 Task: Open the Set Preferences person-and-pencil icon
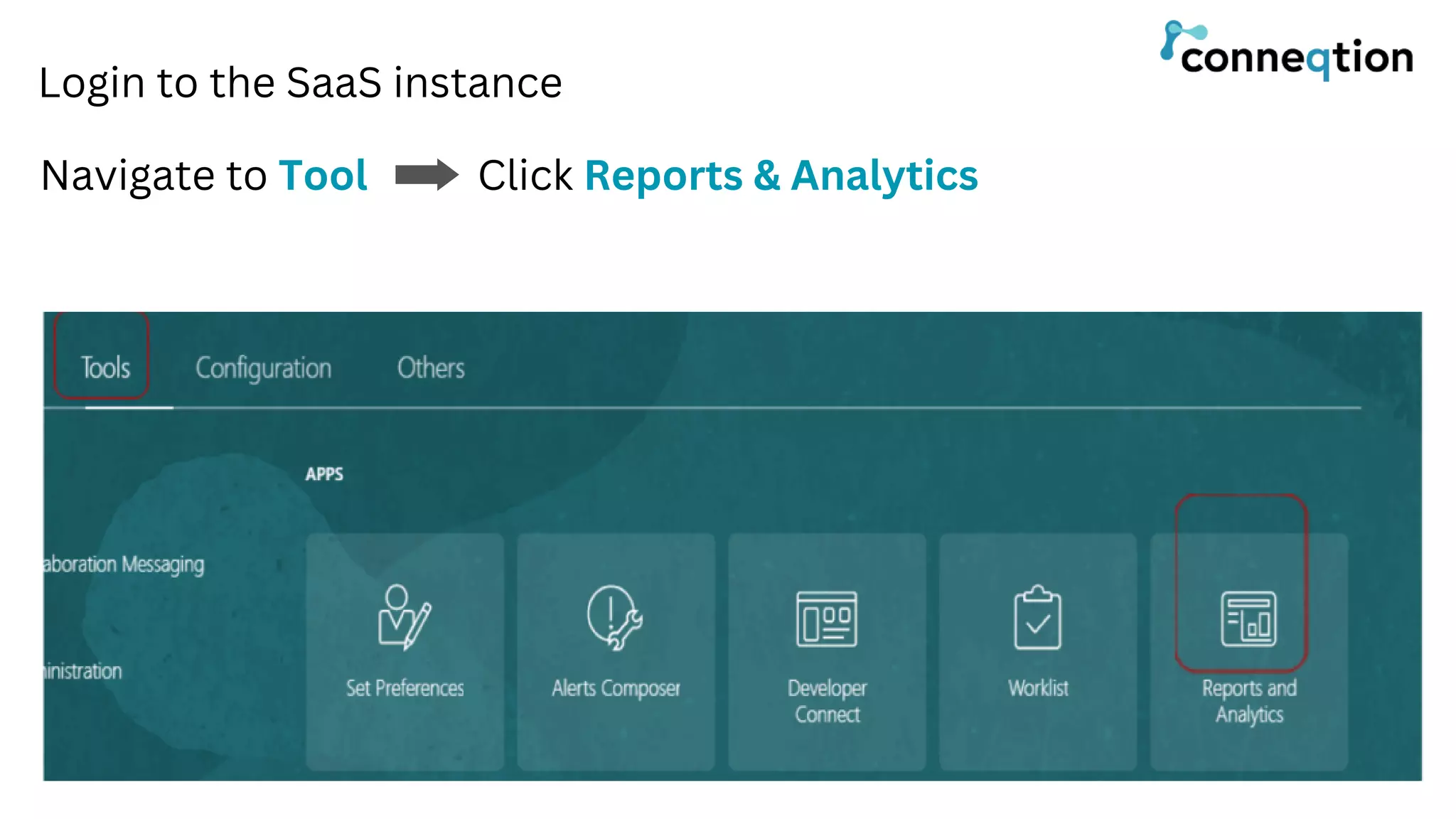click(x=404, y=617)
